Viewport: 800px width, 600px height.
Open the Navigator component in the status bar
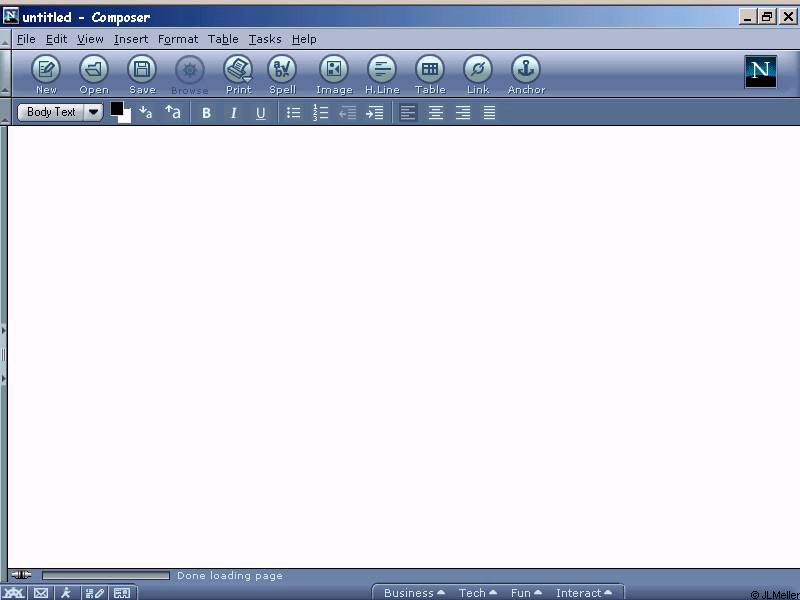[13, 593]
